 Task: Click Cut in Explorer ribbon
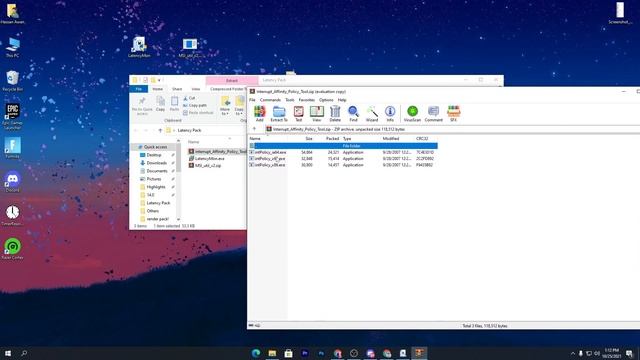pyautogui.click(x=189, y=98)
